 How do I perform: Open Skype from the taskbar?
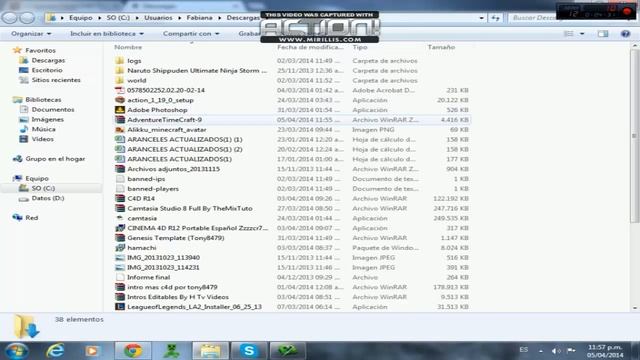click(249, 351)
